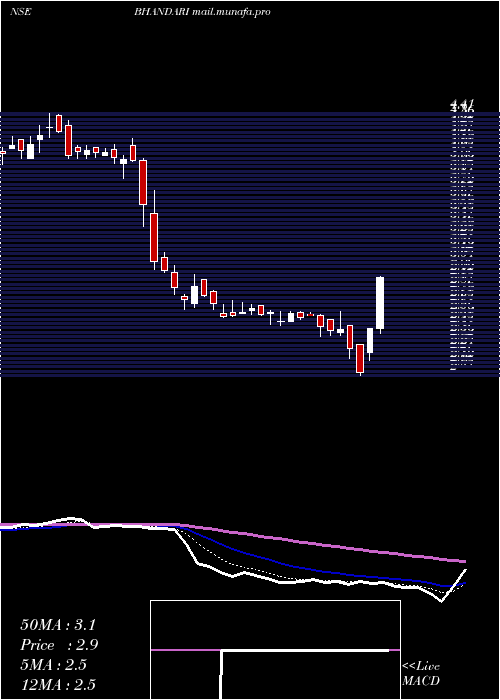Click the 12MA : 2.5 value

tap(58, 685)
